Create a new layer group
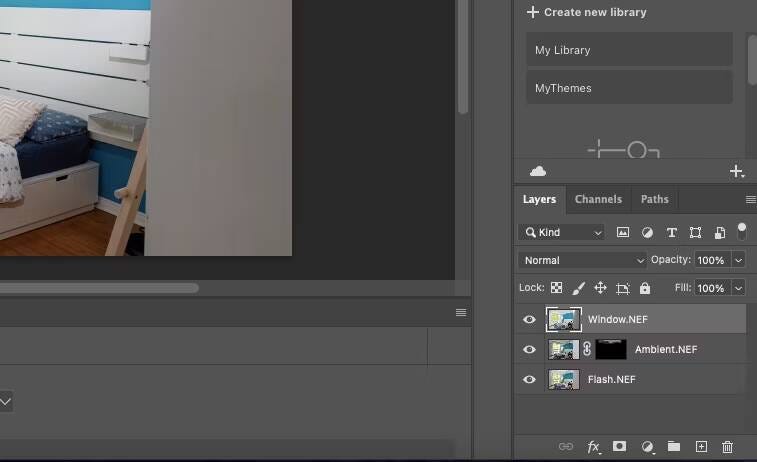 coord(674,447)
